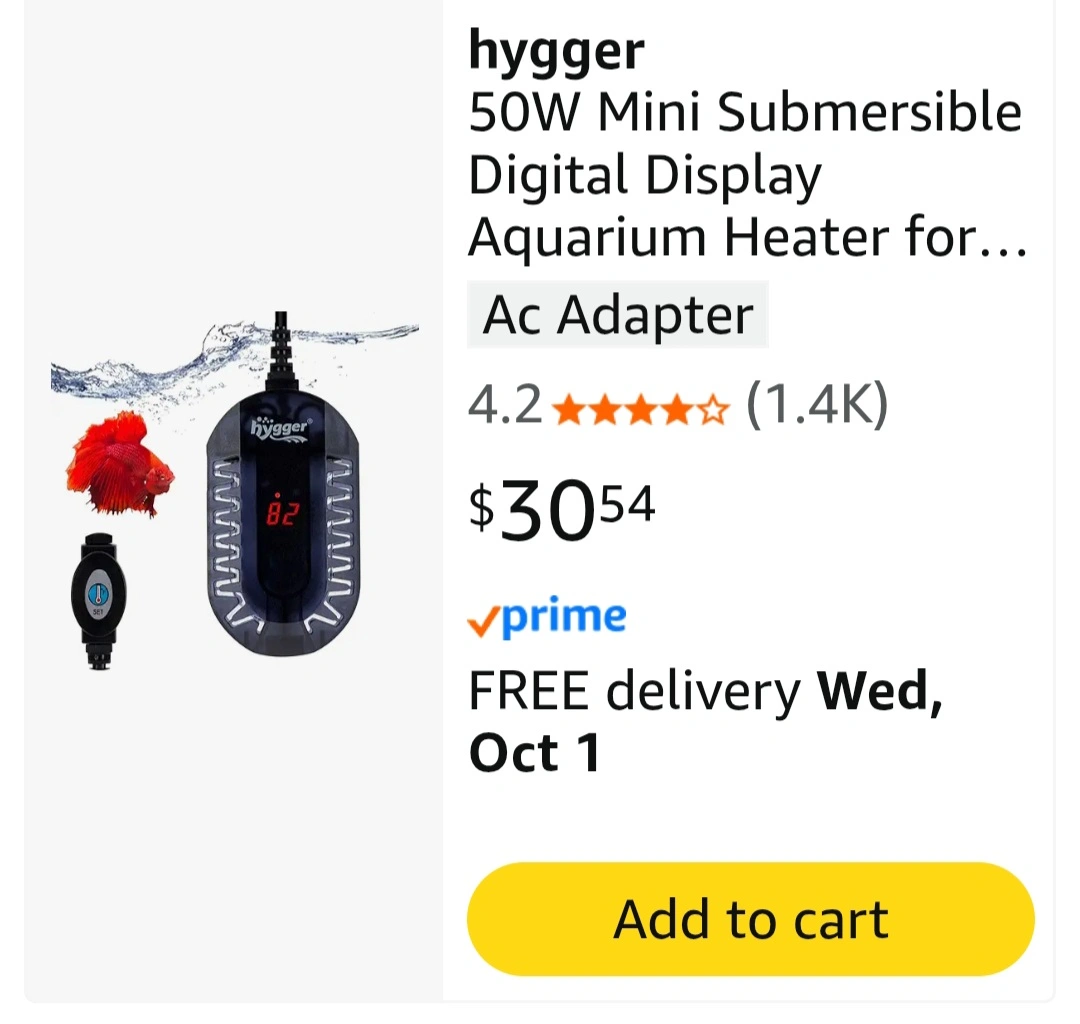Screen dimensions: 1080x1024
Task: Select the empty fifth rating star
Action: [x=714, y=410]
